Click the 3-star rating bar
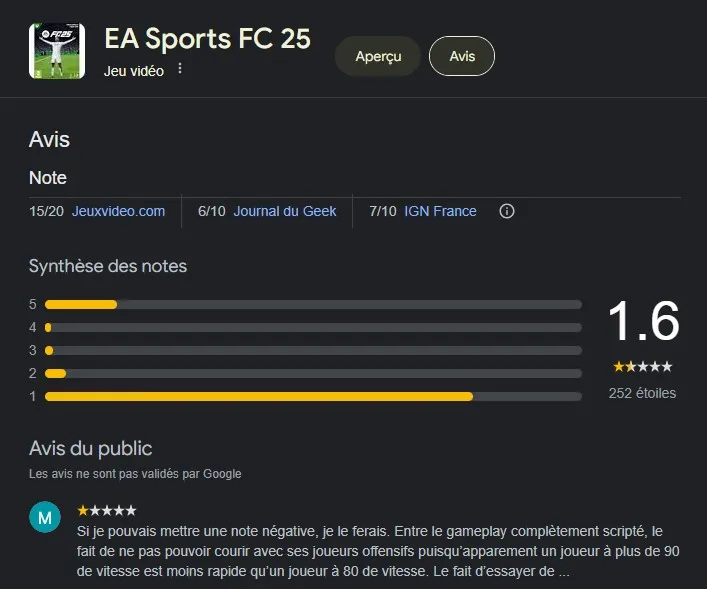 point(313,350)
